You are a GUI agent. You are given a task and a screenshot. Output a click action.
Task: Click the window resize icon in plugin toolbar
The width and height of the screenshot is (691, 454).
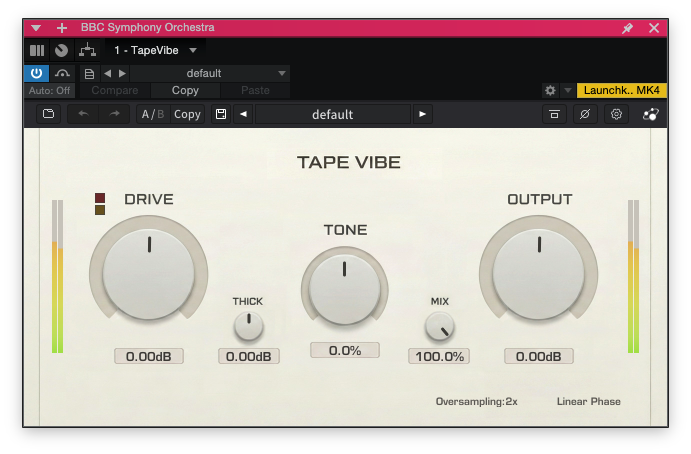[554, 114]
